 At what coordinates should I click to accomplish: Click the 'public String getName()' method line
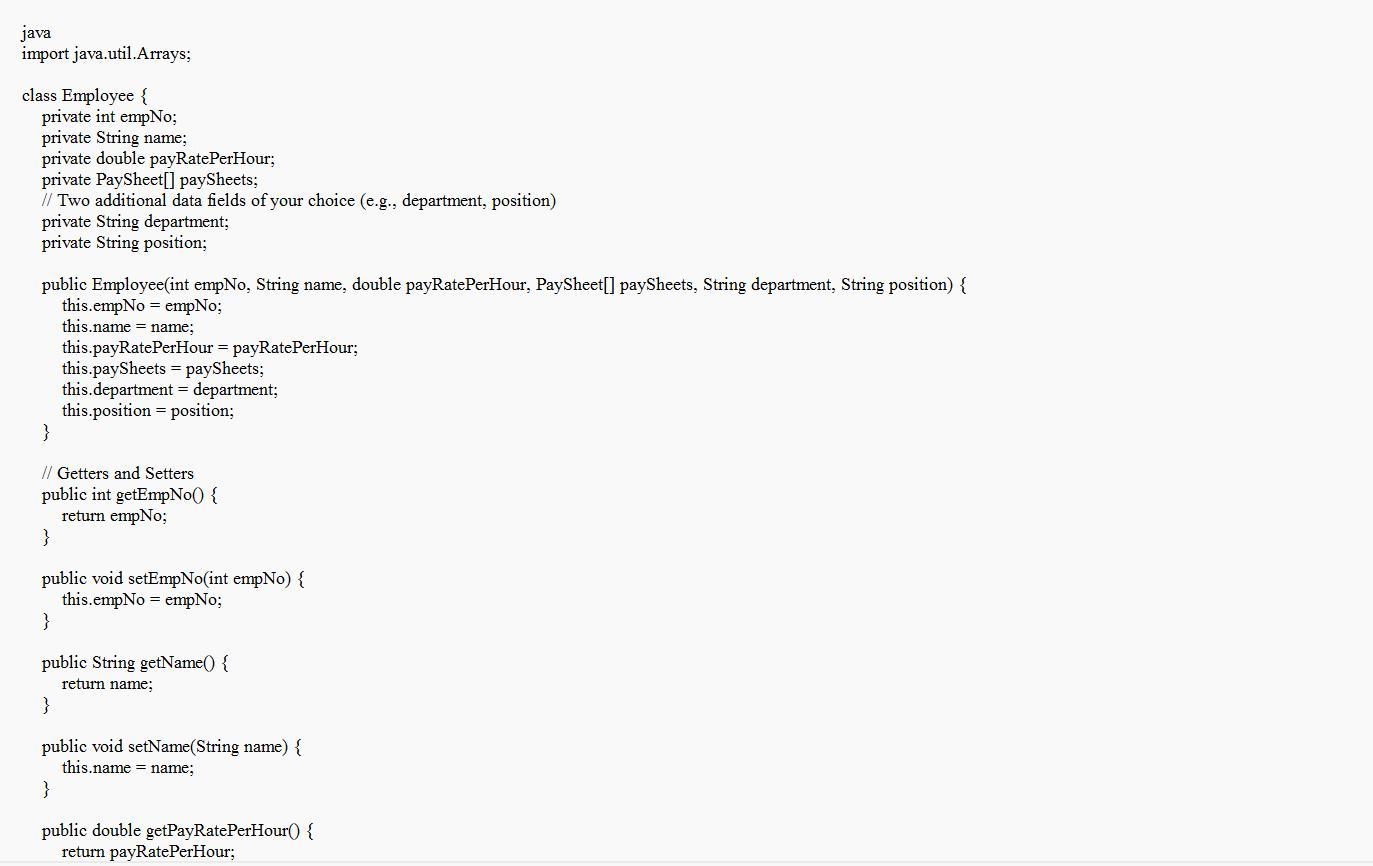coord(135,663)
